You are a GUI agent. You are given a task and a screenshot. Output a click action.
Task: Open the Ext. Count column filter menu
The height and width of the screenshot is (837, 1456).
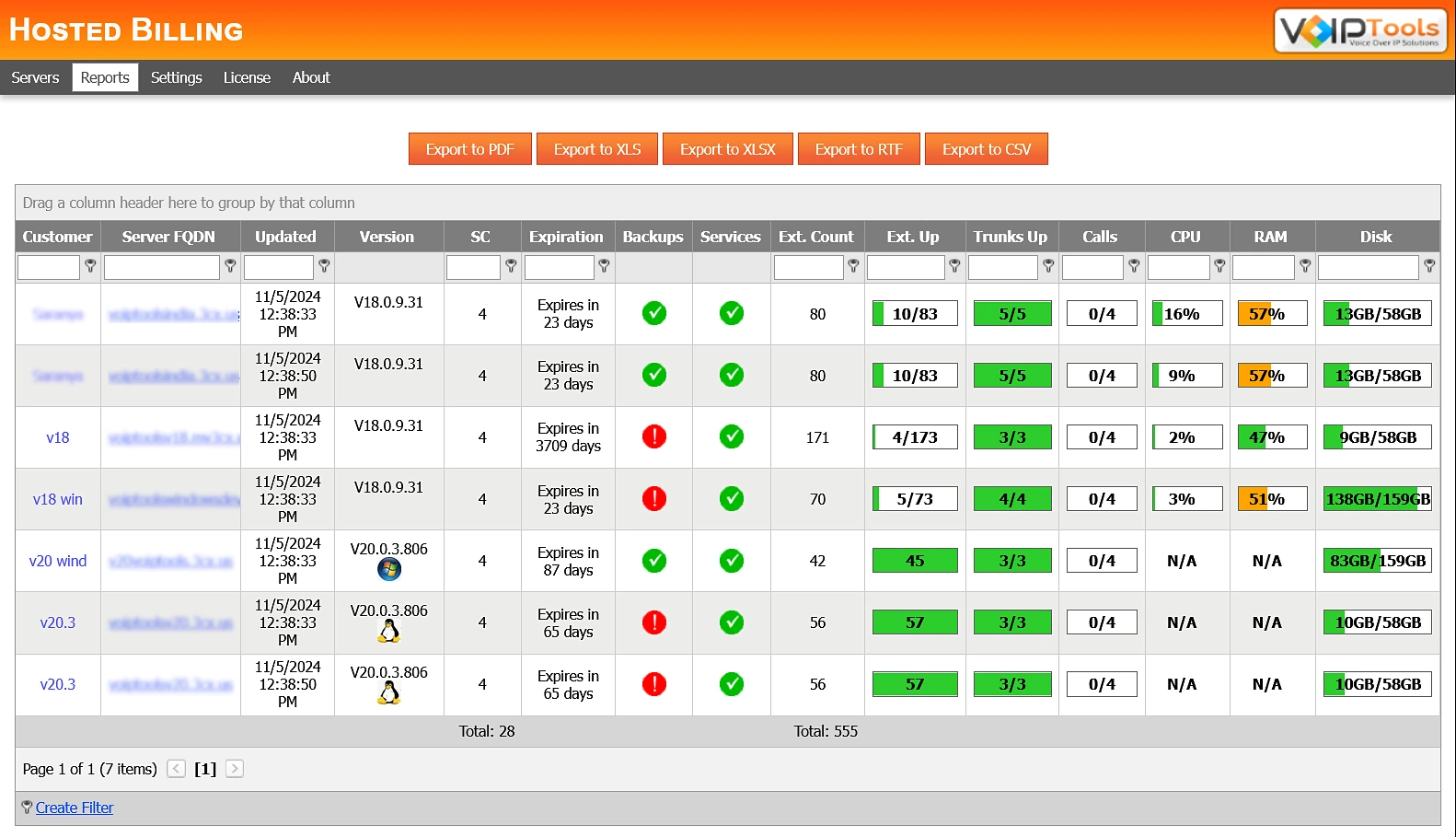(x=853, y=266)
